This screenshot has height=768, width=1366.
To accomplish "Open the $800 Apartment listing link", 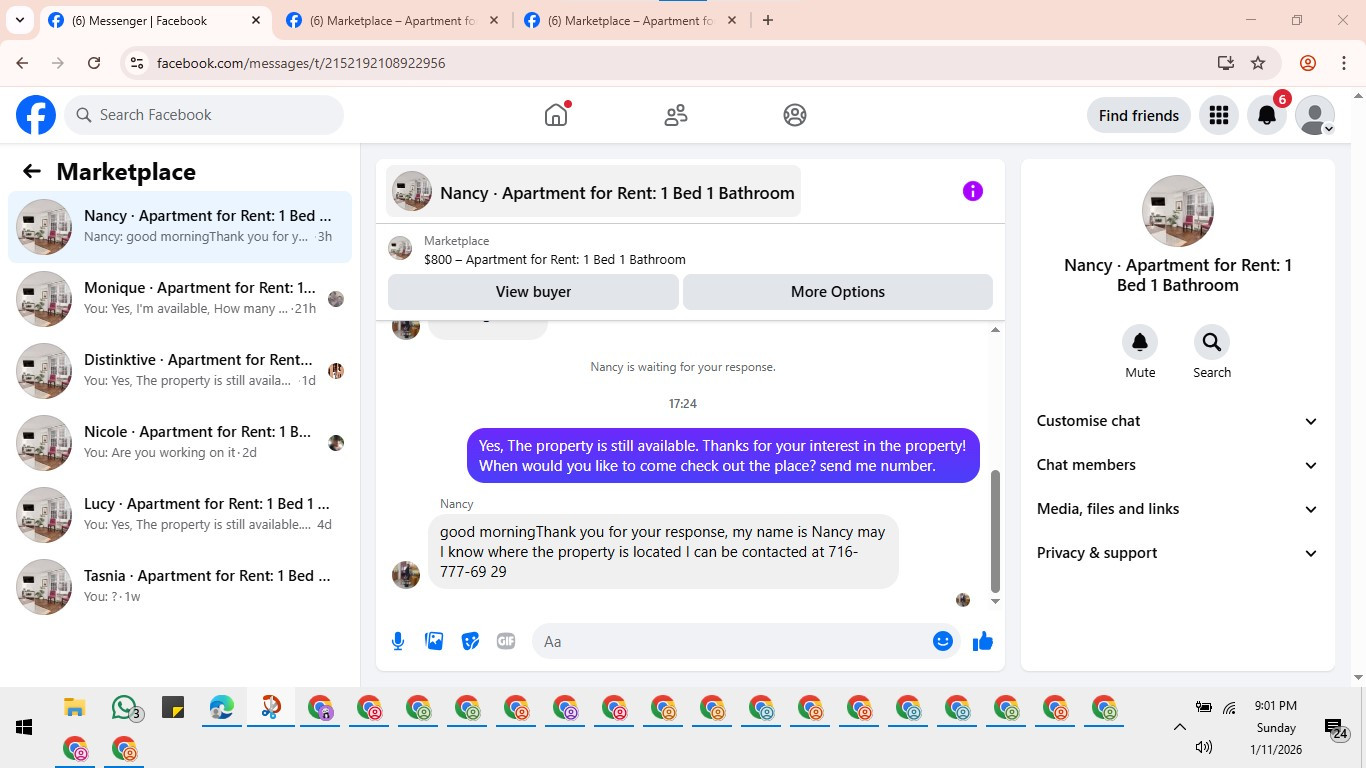I will (555, 259).
